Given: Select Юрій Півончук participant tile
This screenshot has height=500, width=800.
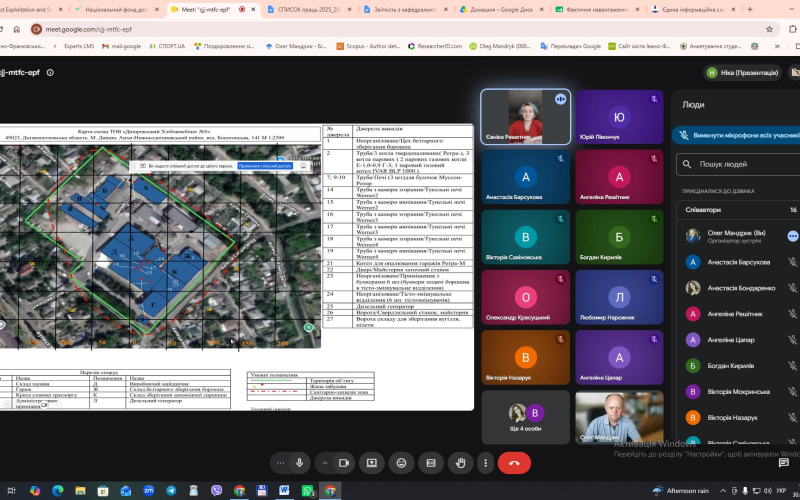Looking at the screenshot, I should [619, 117].
